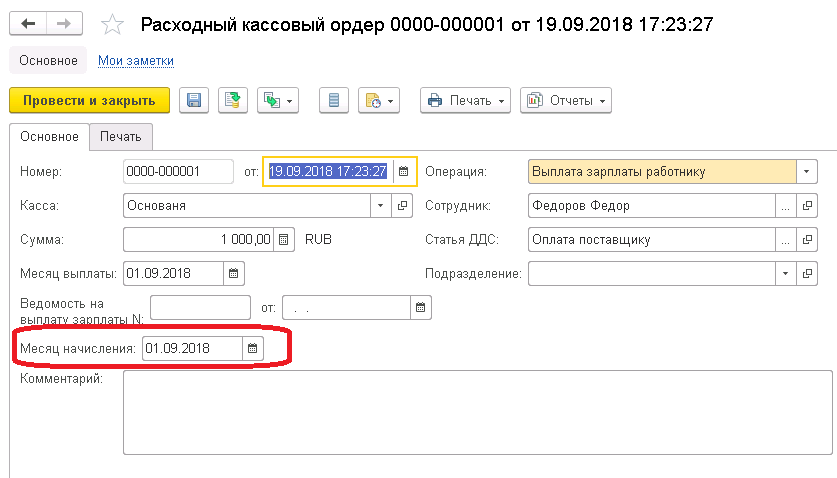Click the Save (floppy disk) icon
The height and width of the screenshot is (478, 837).
click(x=194, y=100)
